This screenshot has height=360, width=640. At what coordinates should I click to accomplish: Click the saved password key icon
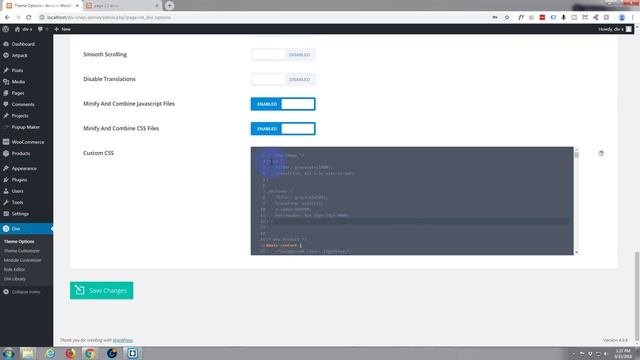495,18
